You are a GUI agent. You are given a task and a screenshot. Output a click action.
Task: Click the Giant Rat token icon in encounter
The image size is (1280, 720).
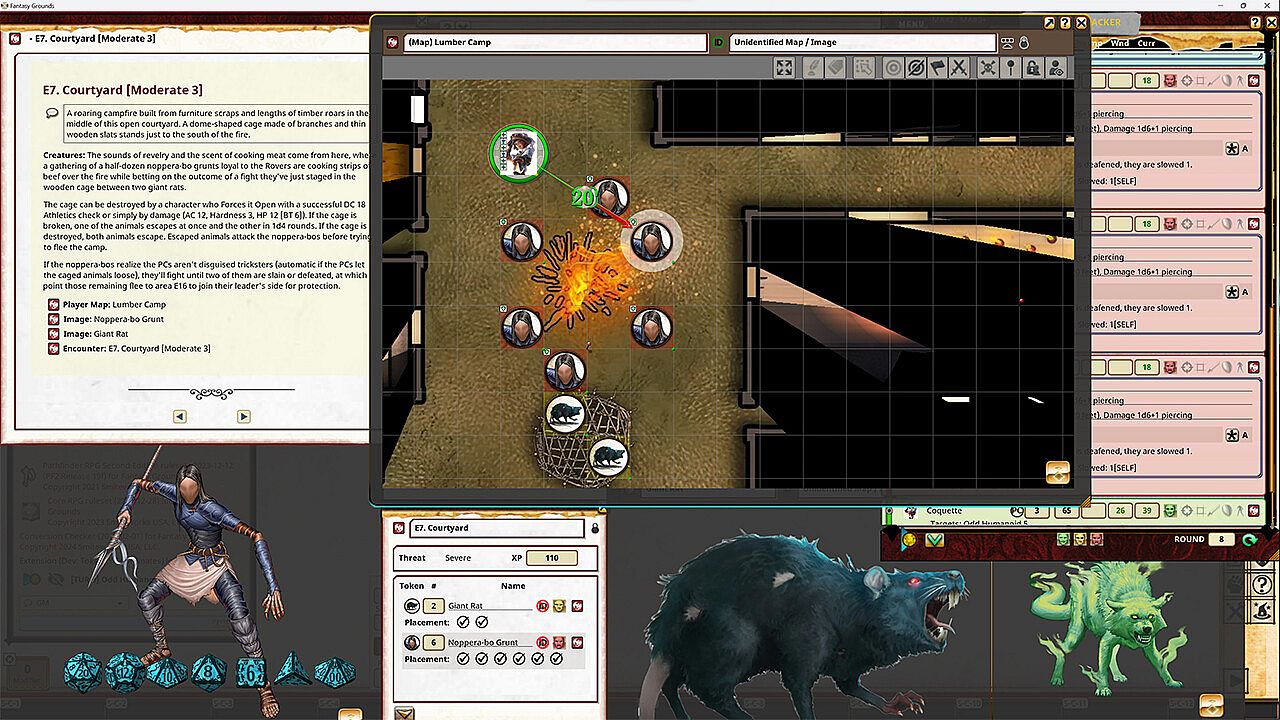(x=412, y=606)
